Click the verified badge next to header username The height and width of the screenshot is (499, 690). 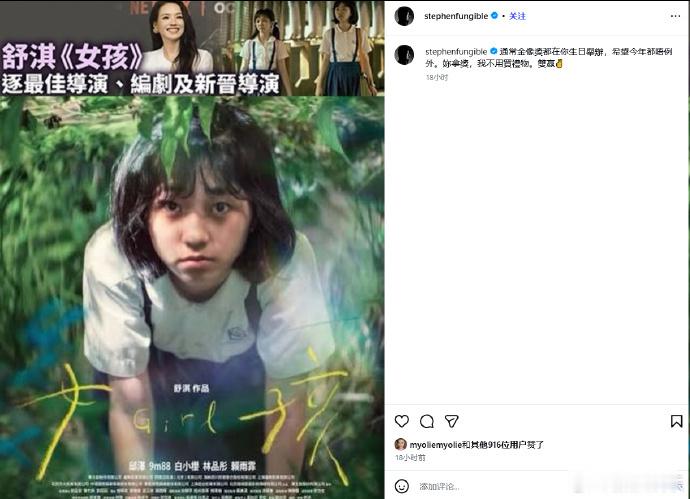[494, 15]
